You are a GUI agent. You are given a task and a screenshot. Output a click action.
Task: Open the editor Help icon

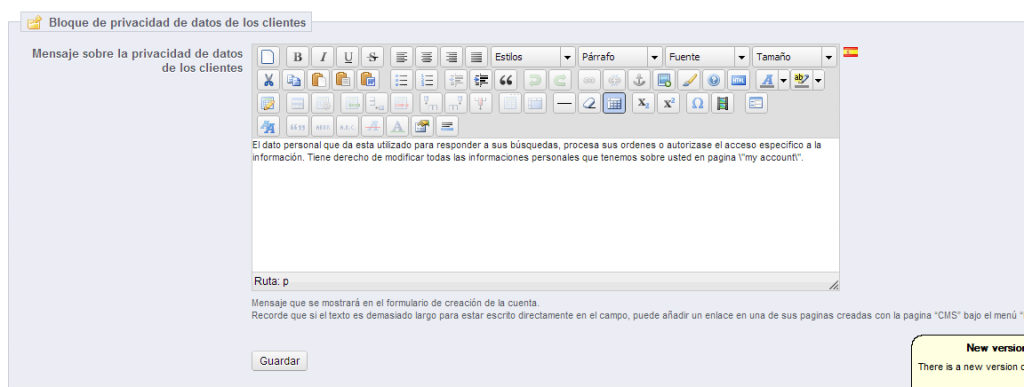tap(714, 80)
